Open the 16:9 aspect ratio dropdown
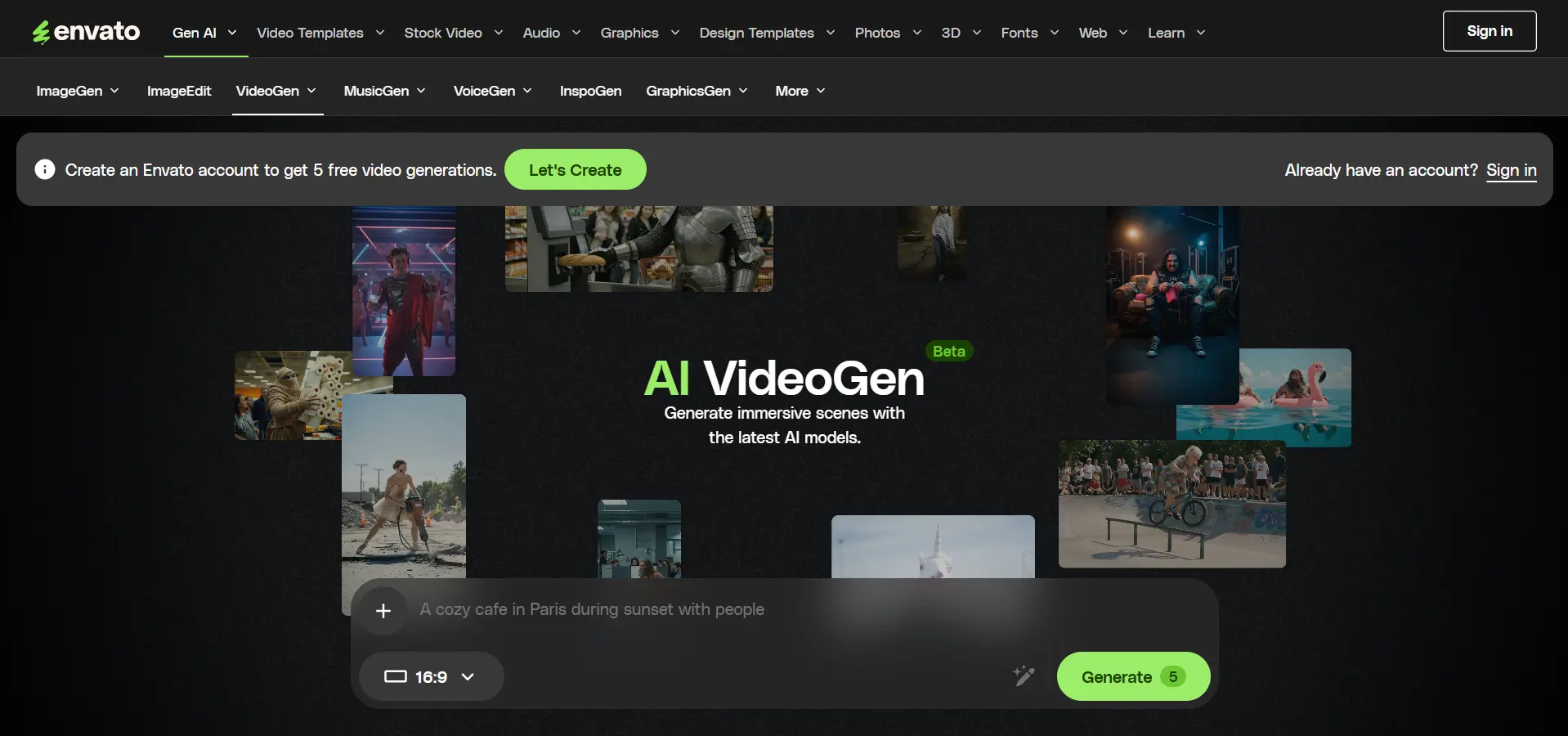Image resolution: width=1568 pixels, height=736 pixels. pos(467,676)
